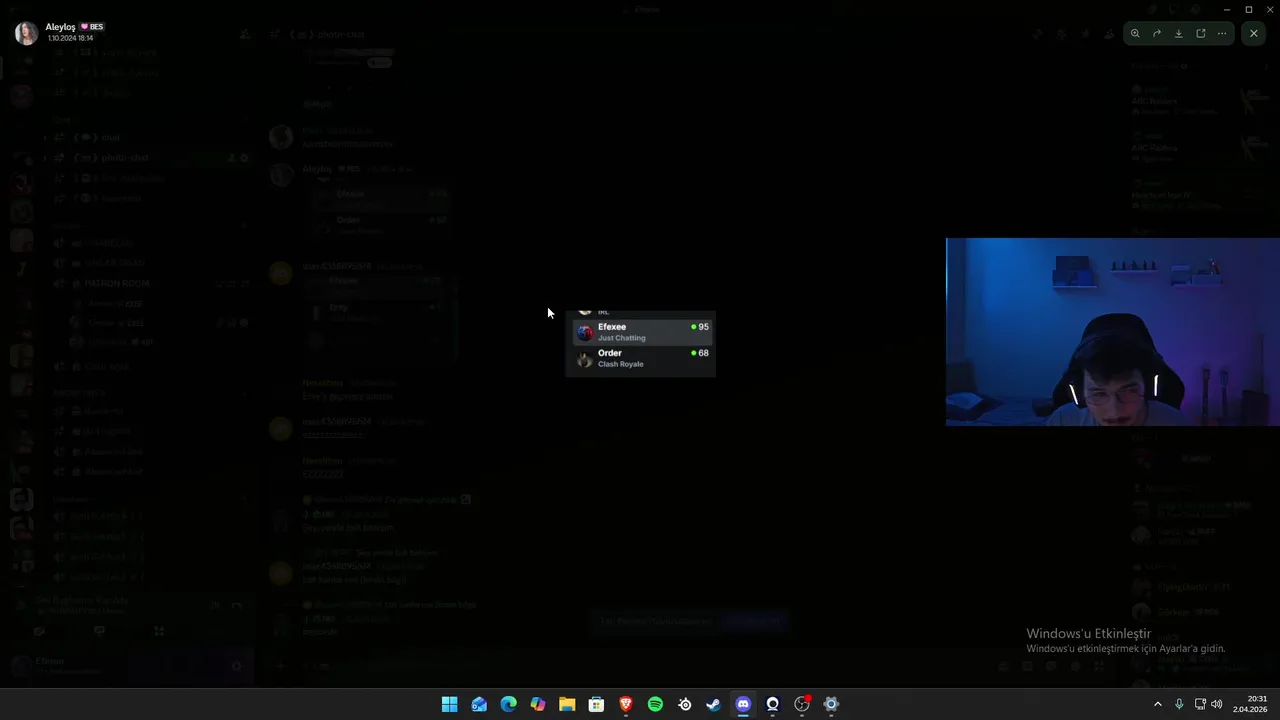Open the webcam app taskbar icon

[x=772, y=704]
